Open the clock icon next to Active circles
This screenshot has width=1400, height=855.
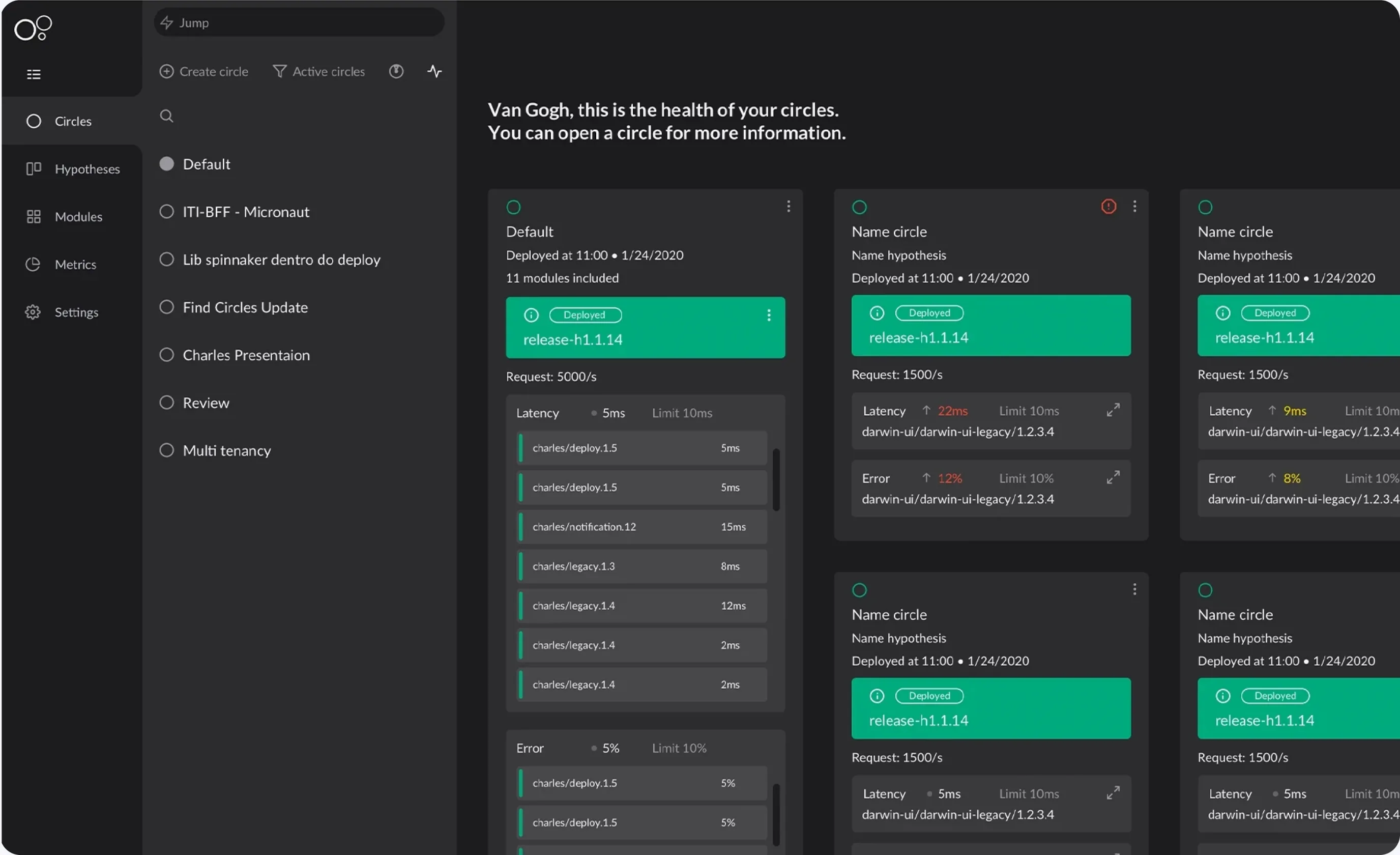click(396, 71)
